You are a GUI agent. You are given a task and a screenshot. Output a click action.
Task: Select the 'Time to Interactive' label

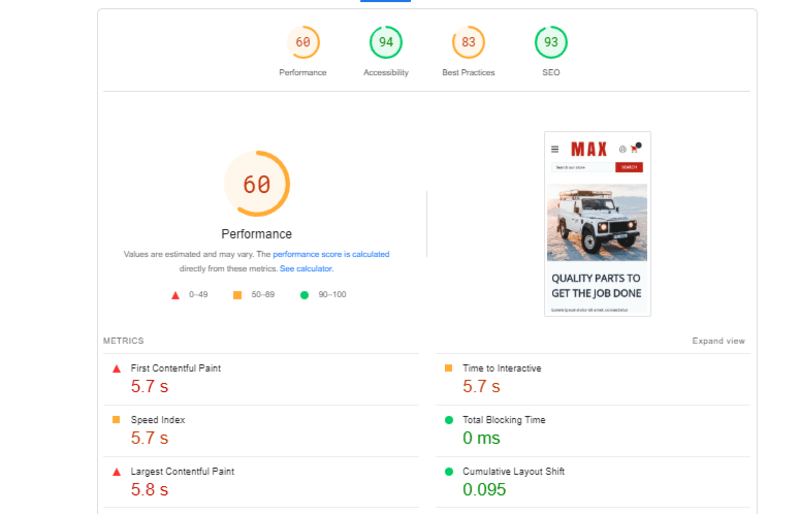[502, 368]
